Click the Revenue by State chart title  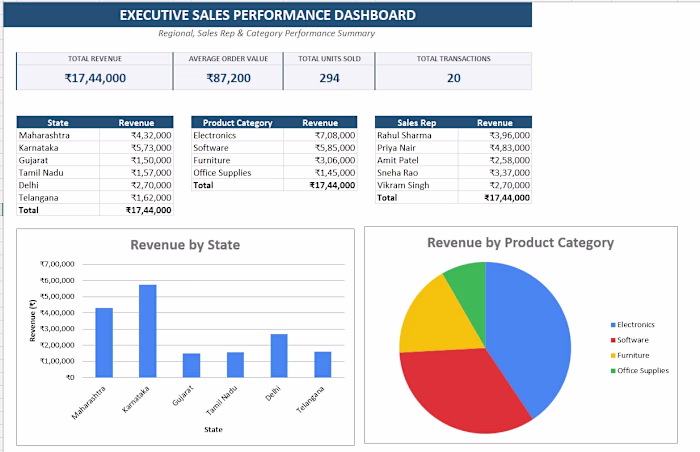tap(185, 245)
